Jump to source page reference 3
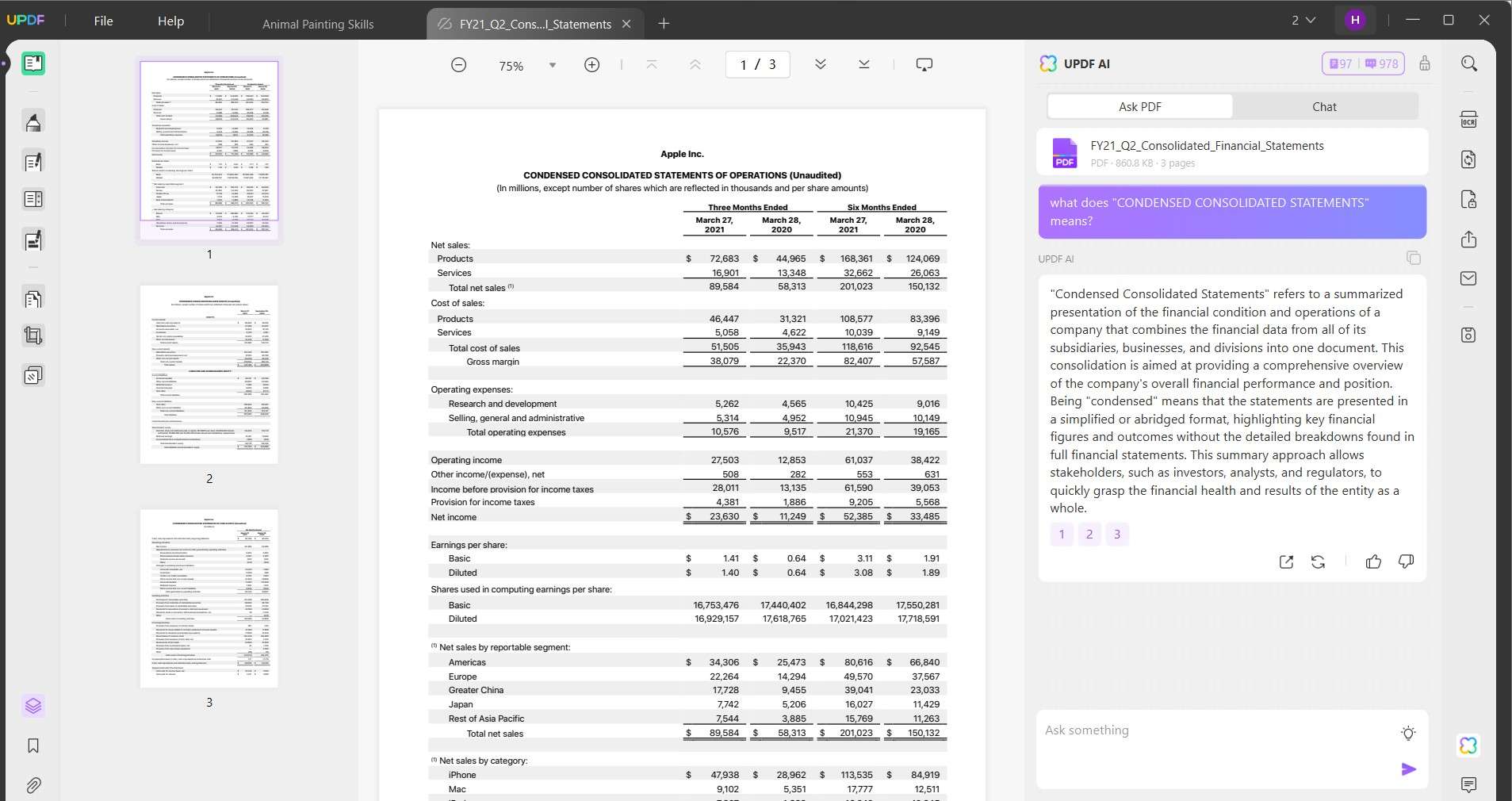This screenshot has width=1512, height=801. point(1117,534)
